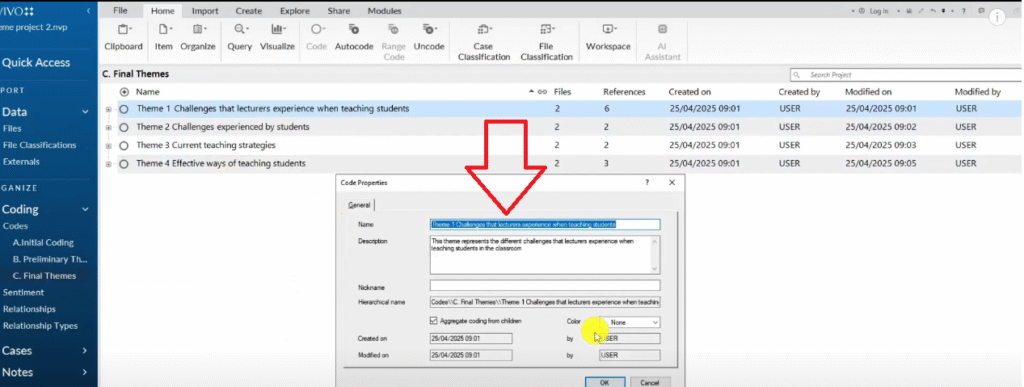The image size is (1024, 387).
Task: Collapse the Coding section in sidebar
Action: coord(85,209)
